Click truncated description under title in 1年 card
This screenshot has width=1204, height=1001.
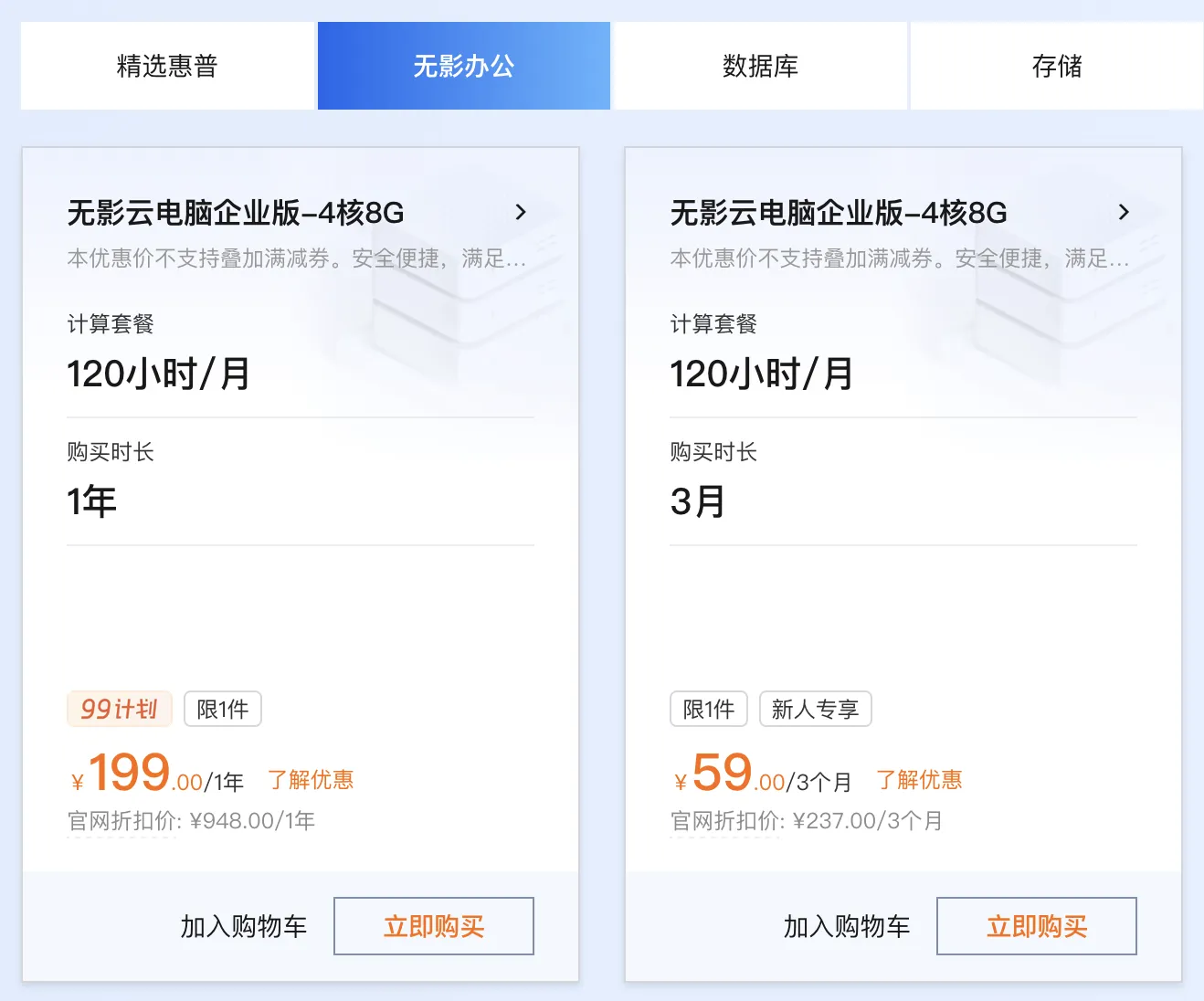point(297,258)
